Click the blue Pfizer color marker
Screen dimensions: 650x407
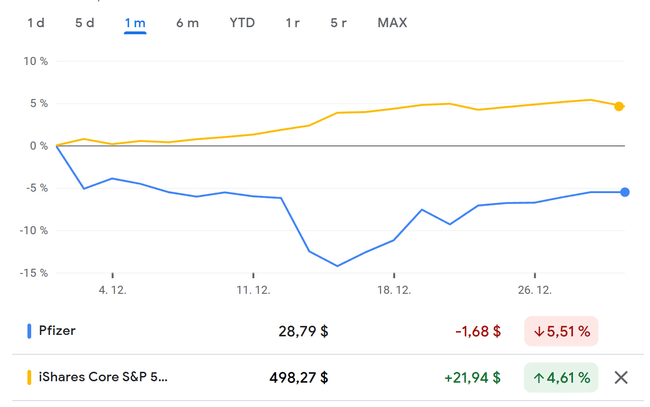26,330
